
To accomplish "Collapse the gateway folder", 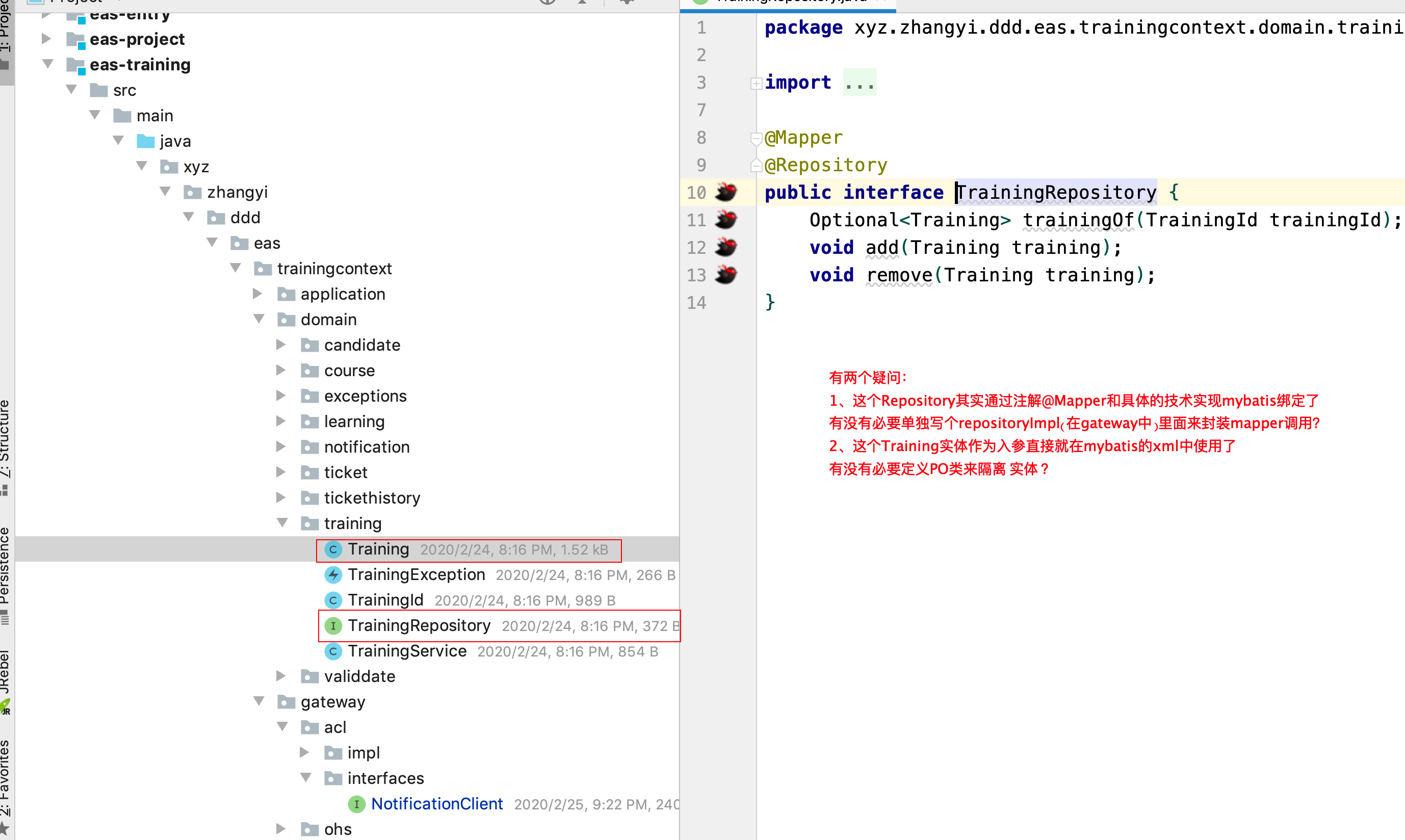I will [x=258, y=701].
